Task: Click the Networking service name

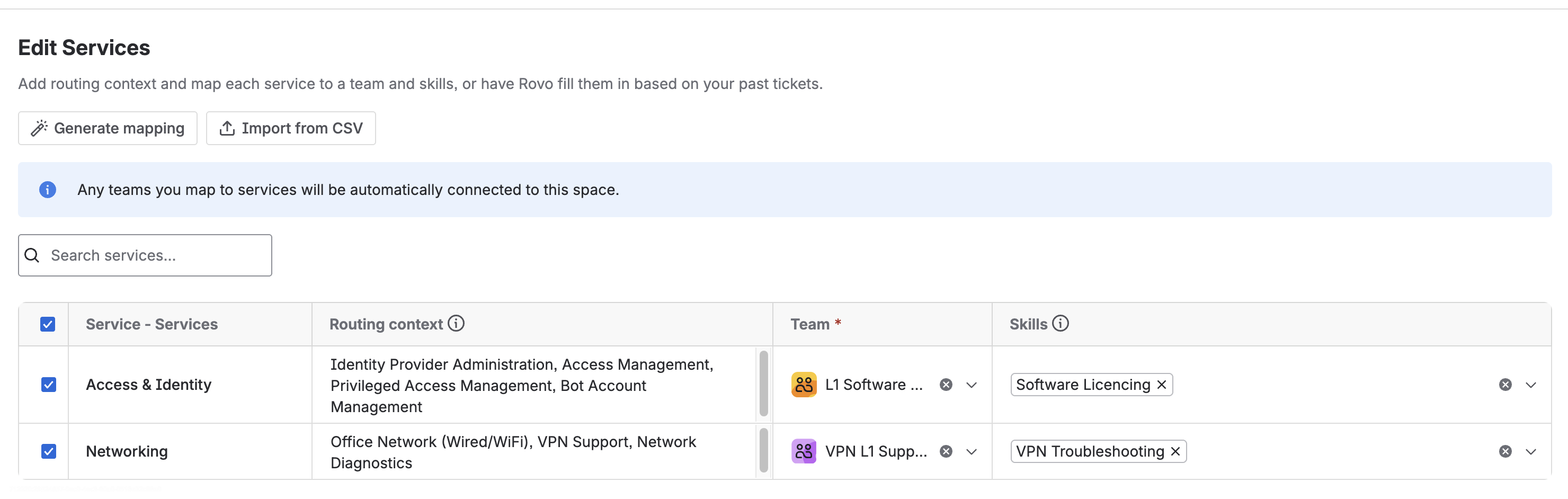Action: pyautogui.click(x=127, y=451)
